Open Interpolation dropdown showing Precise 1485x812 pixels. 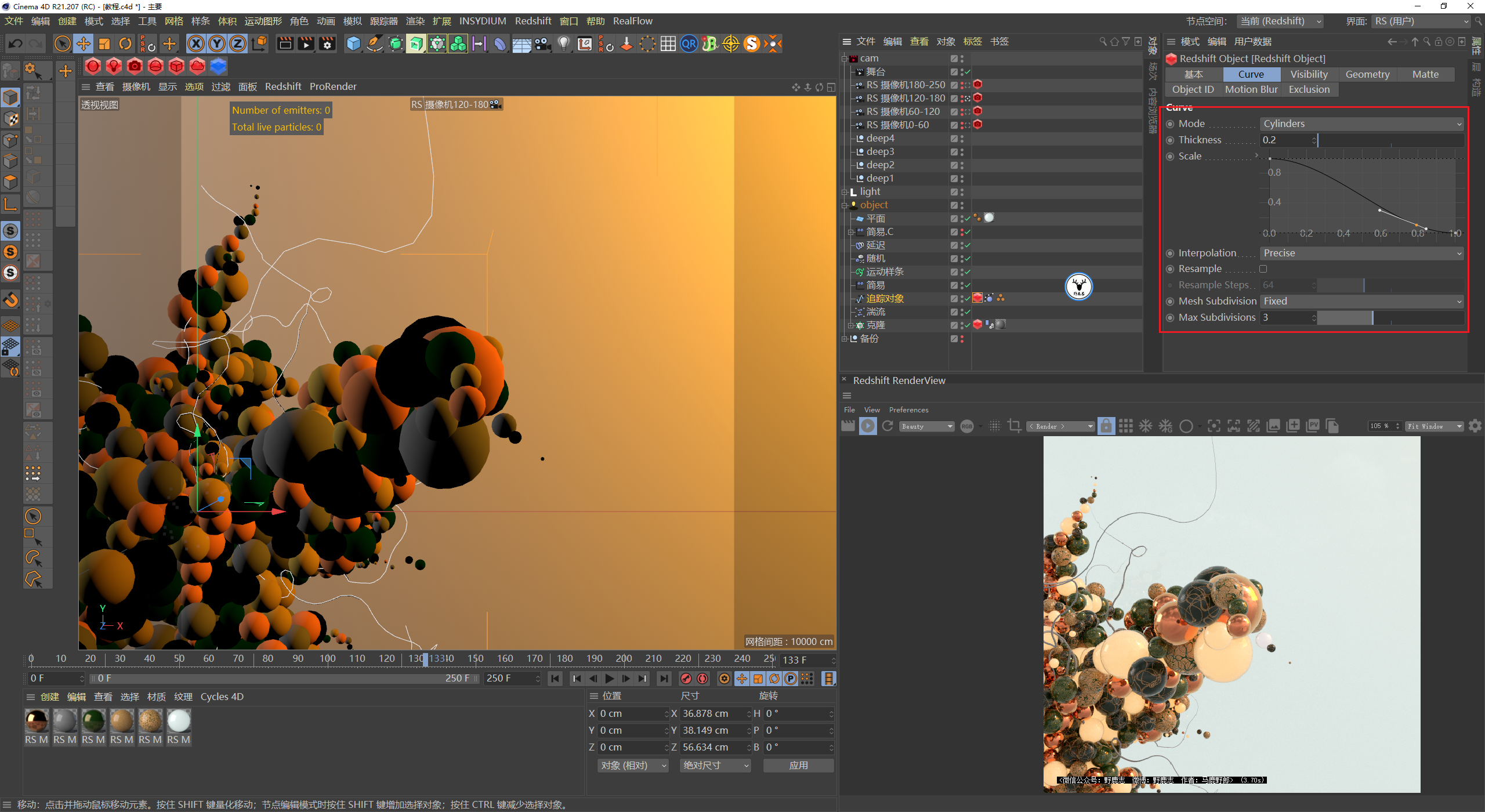point(1362,253)
